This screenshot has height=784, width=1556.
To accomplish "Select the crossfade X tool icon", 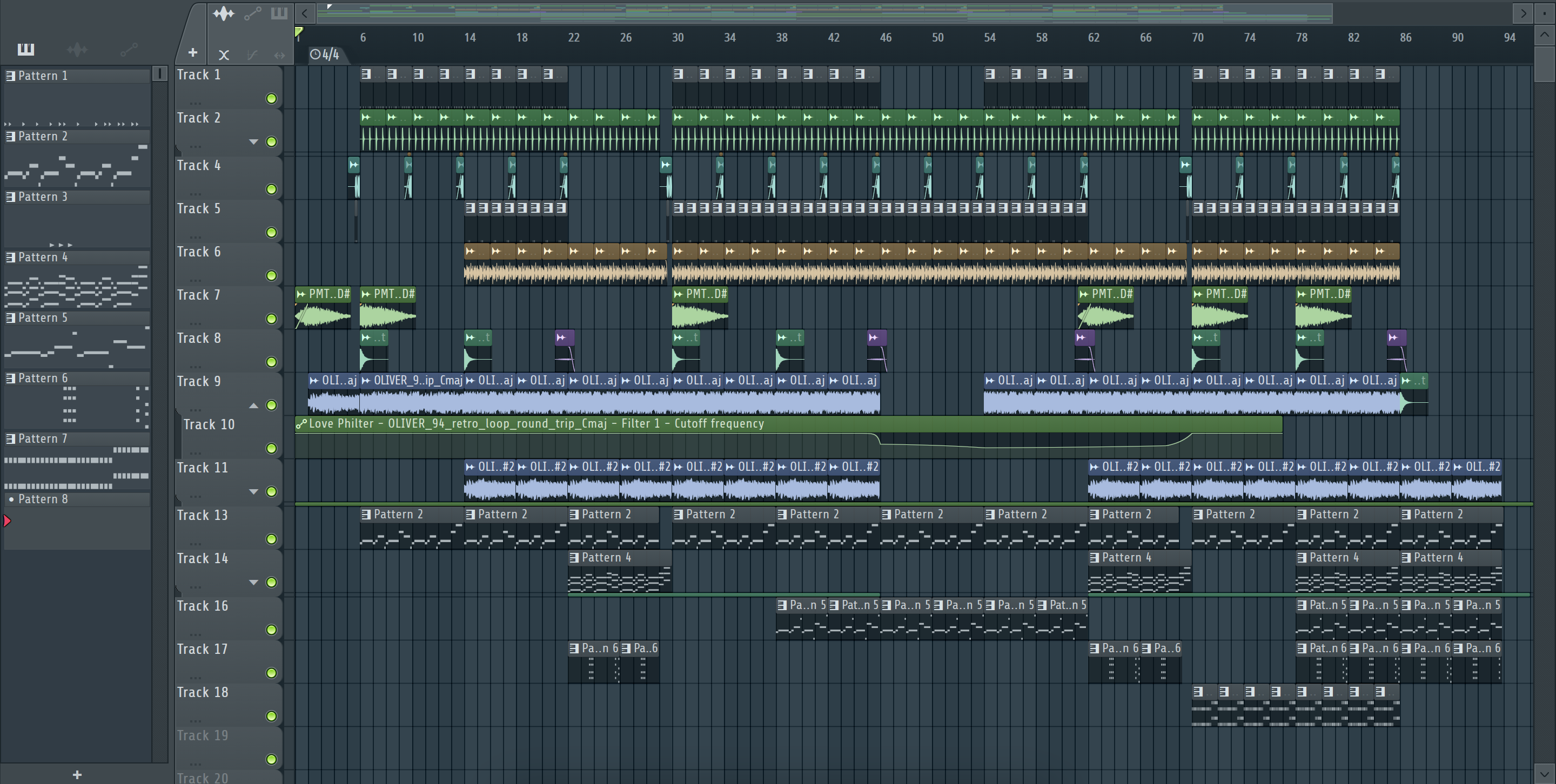I will (224, 55).
